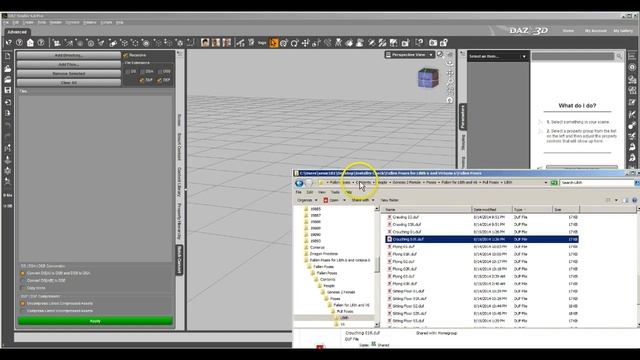Click first face portrait icon in toolbar

205,42
